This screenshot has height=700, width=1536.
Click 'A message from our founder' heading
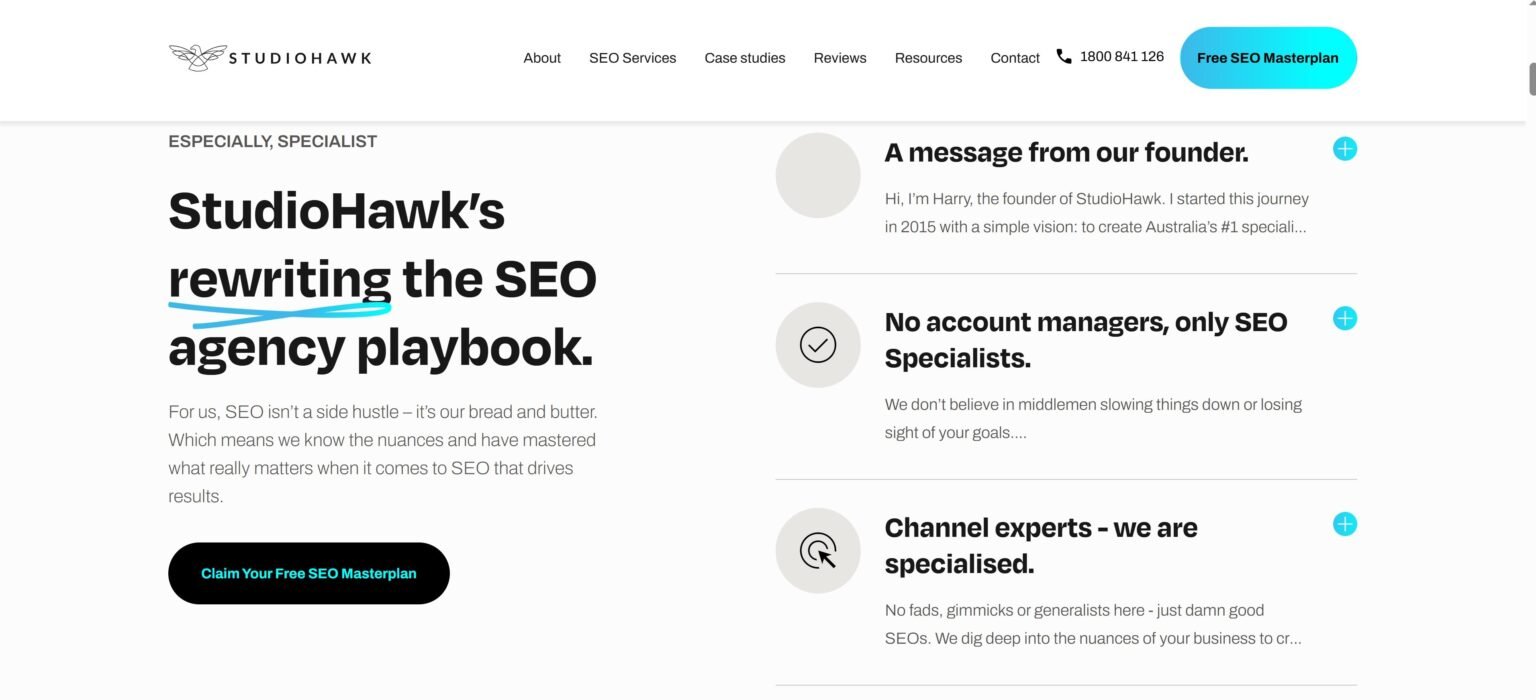1066,153
